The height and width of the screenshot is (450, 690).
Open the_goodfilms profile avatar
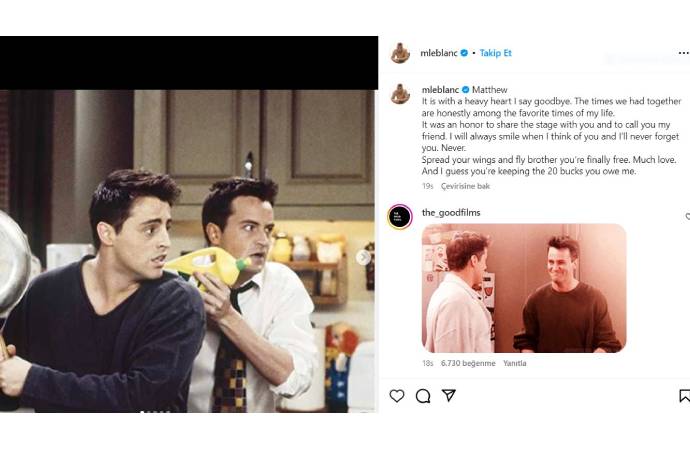400,217
